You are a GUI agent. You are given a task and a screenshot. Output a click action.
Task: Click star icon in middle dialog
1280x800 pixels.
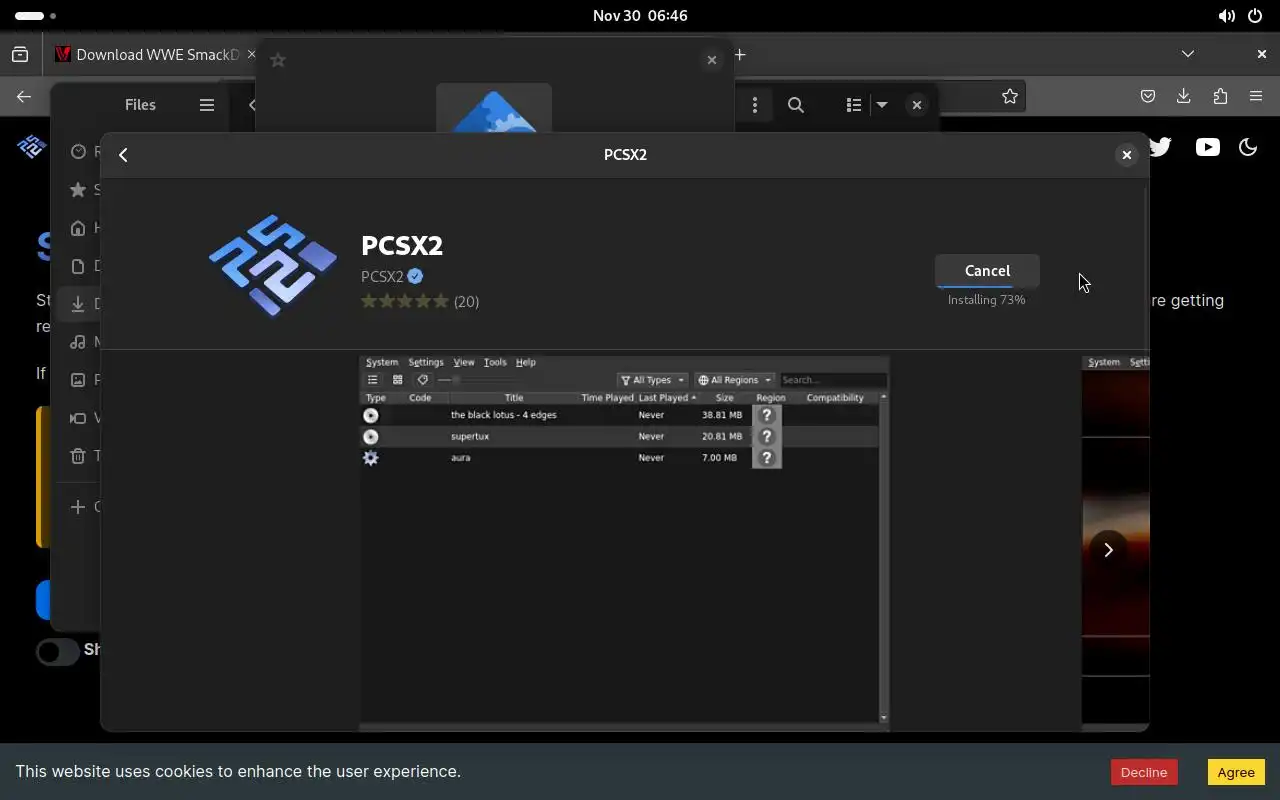[278, 60]
